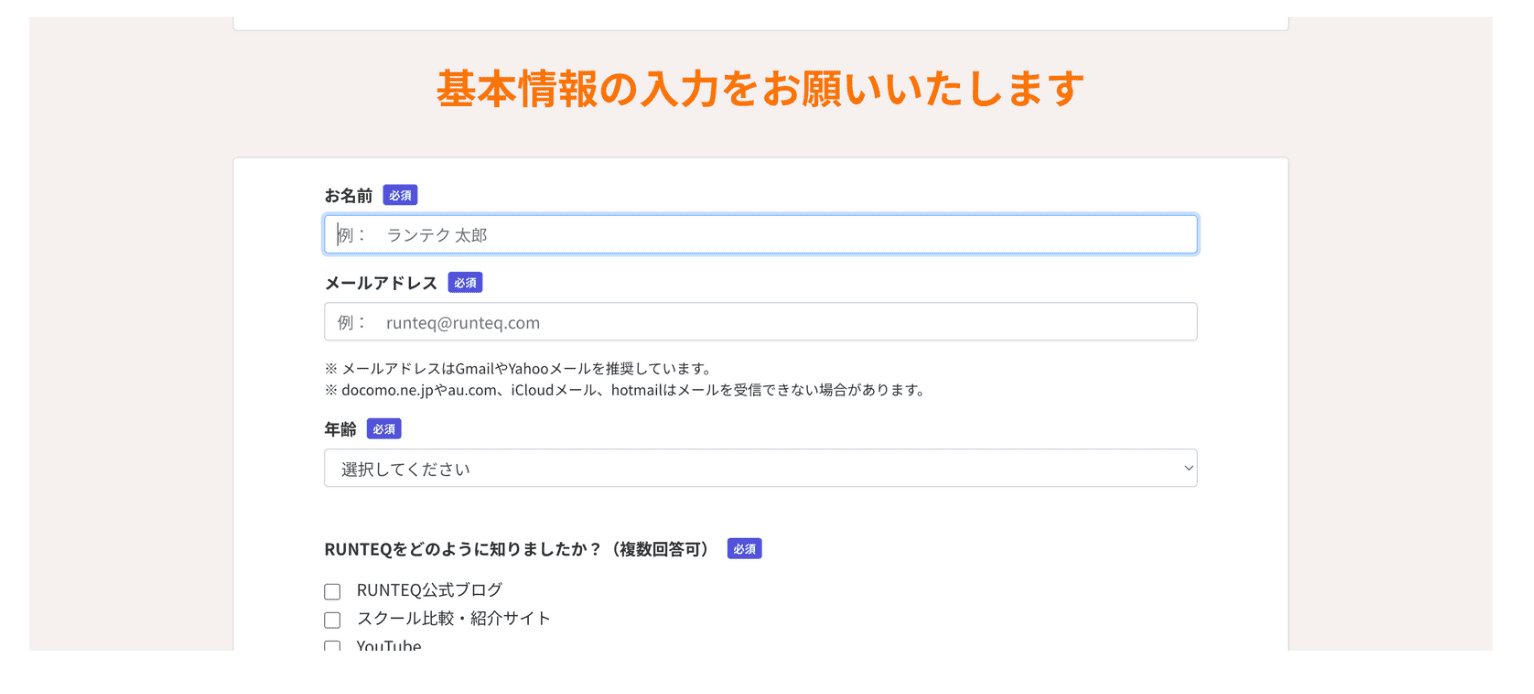Viewport: 1534px width, 694px height.
Task: Click the スクール比較・紹介サイト option label text
Action: coord(453,618)
